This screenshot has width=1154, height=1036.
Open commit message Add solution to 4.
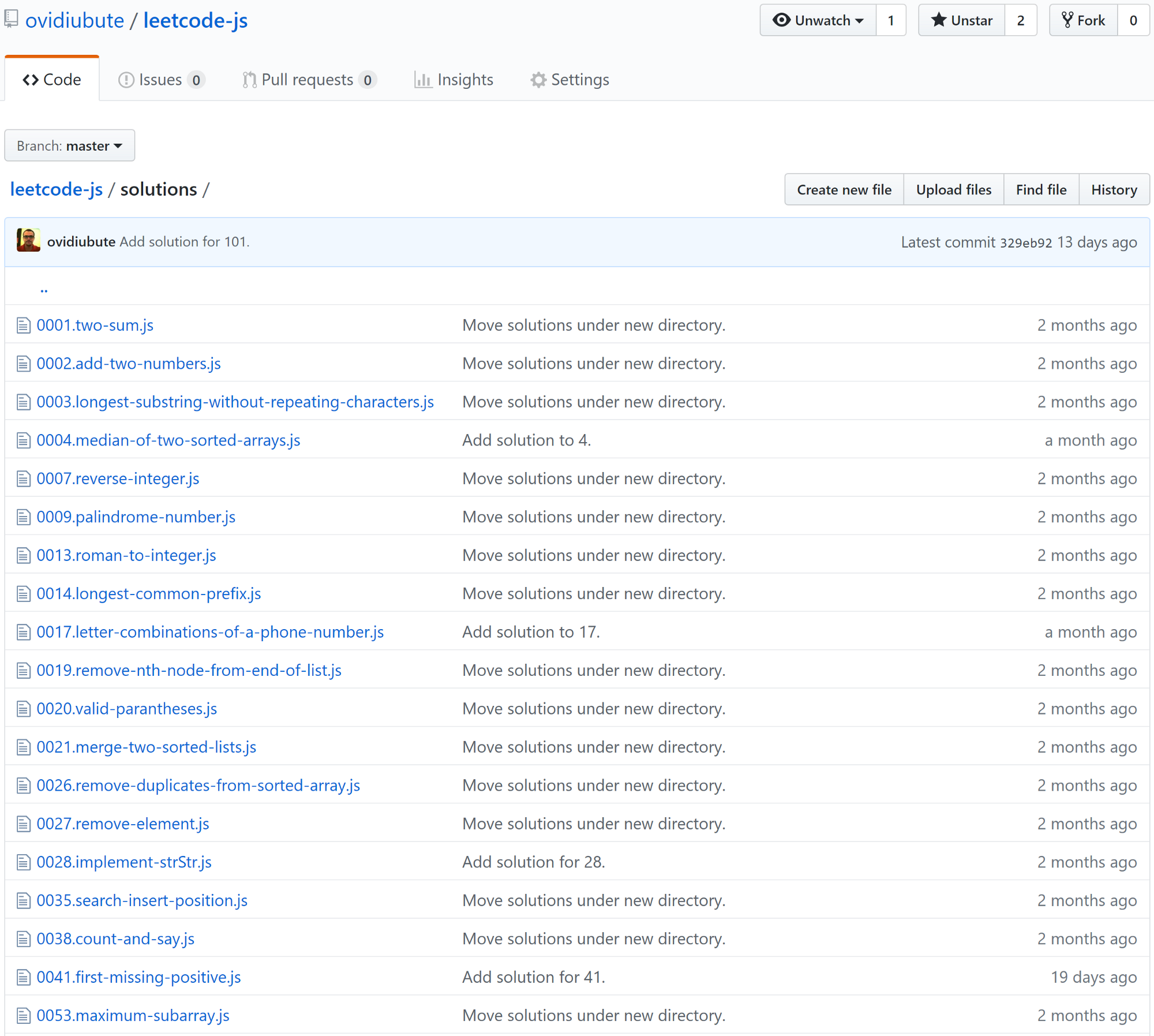[x=527, y=440]
